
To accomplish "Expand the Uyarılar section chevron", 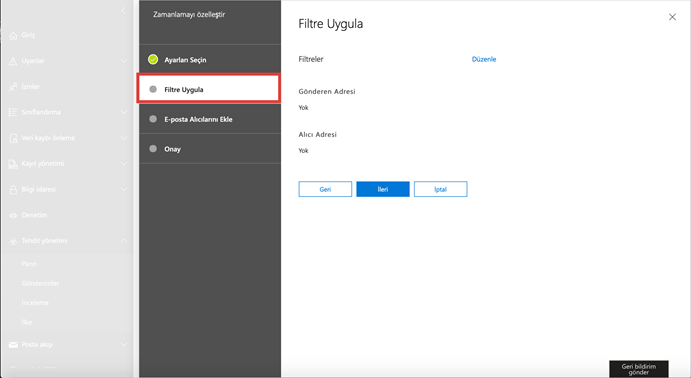I will (124, 61).
